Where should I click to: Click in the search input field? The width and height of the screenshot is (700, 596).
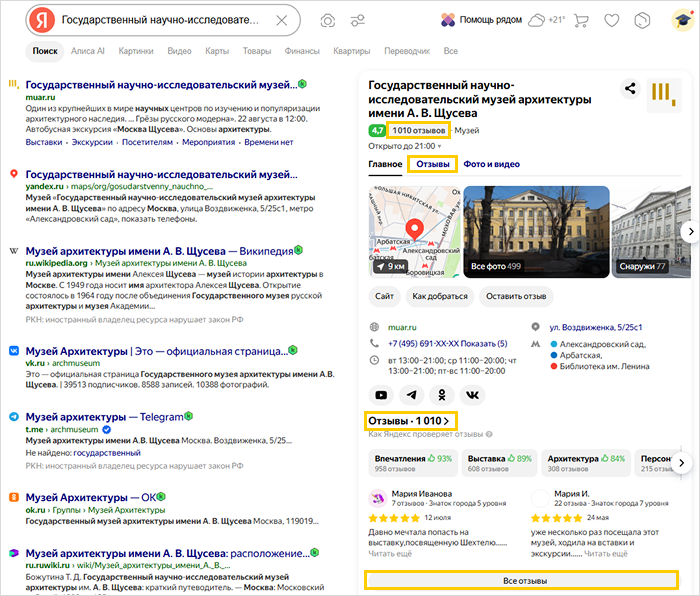[163, 21]
